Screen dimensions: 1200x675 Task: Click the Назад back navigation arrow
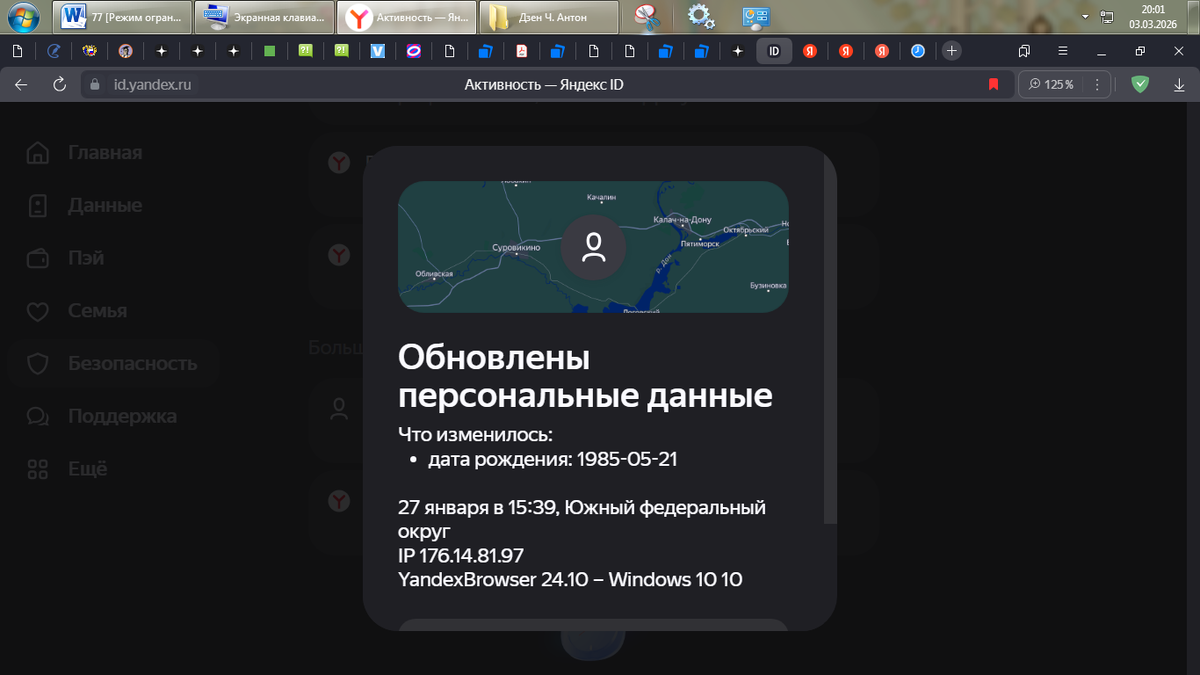(x=20, y=84)
